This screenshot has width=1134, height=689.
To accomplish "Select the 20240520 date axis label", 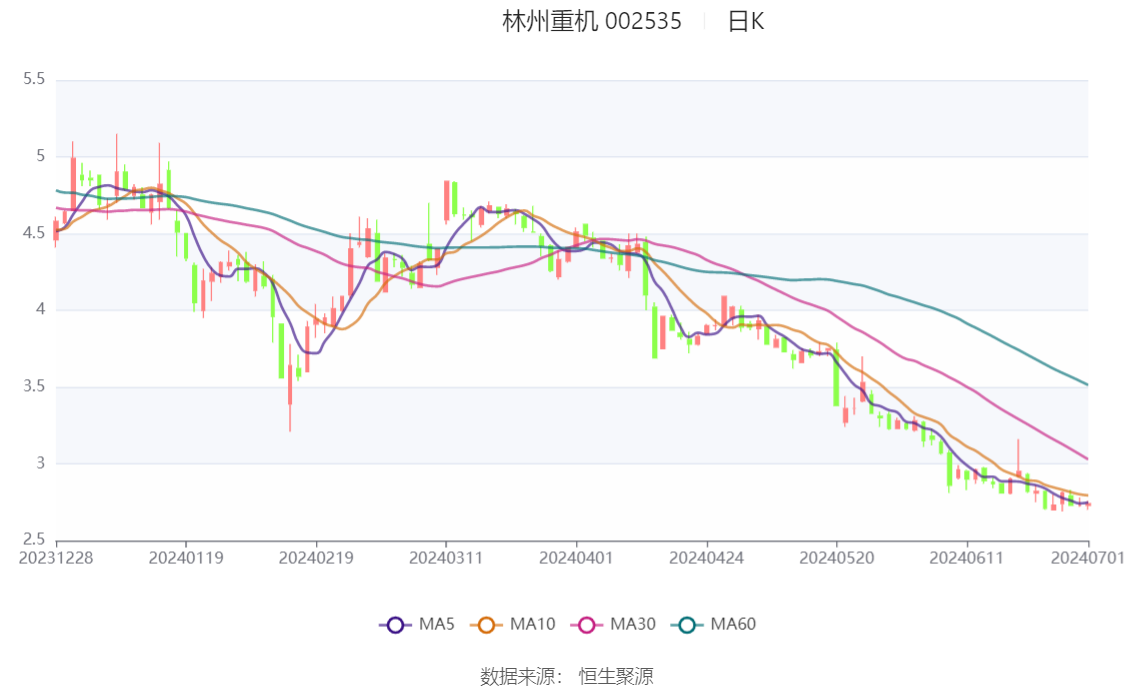I will (837, 558).
